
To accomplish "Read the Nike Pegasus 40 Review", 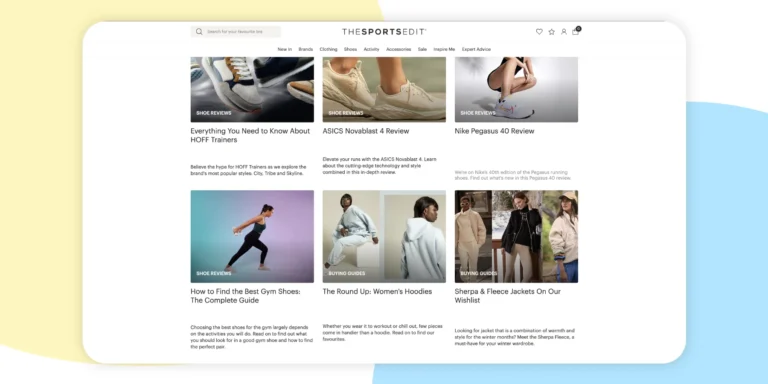I will [494, 131].
